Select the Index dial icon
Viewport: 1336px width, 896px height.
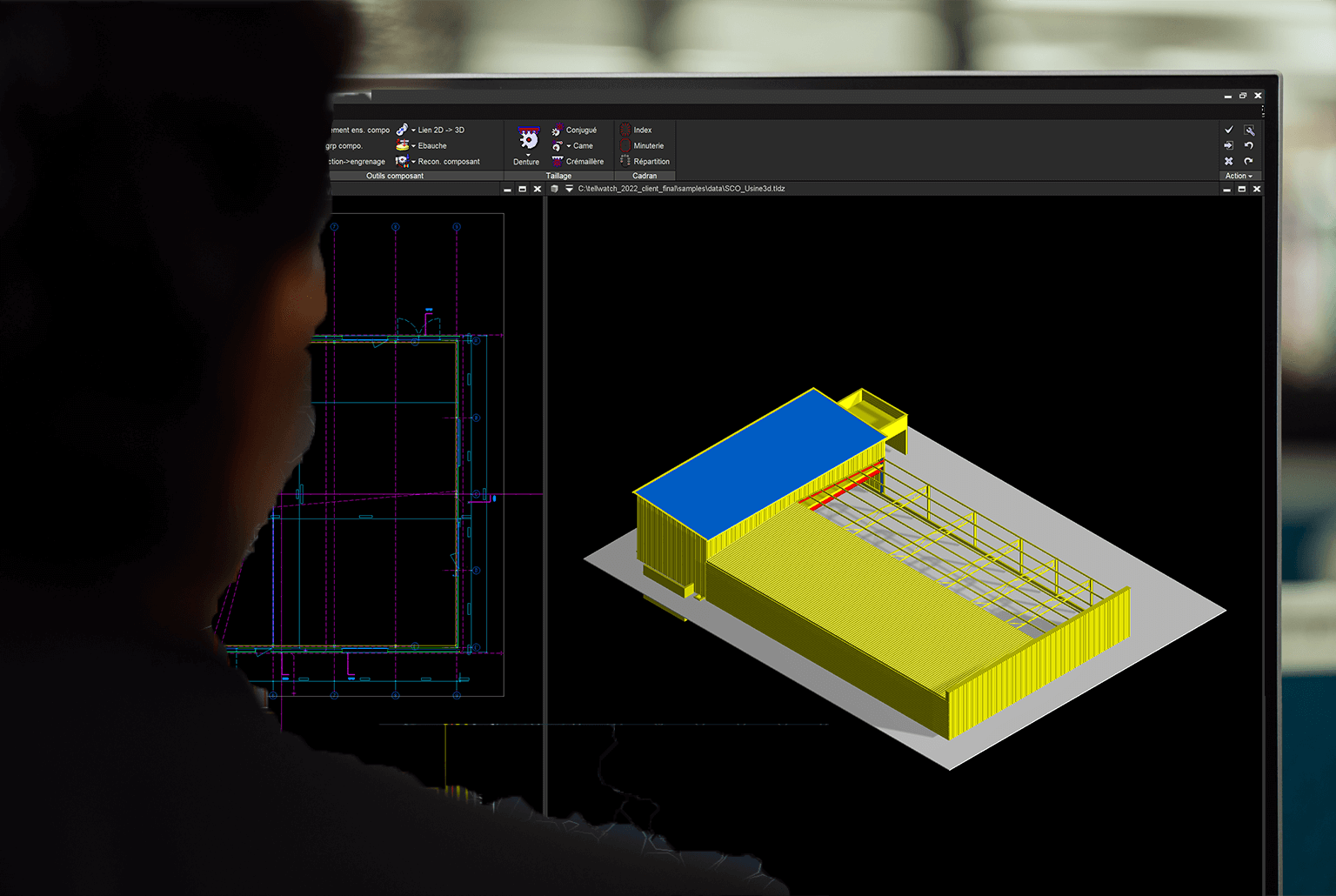coord(625,130)
